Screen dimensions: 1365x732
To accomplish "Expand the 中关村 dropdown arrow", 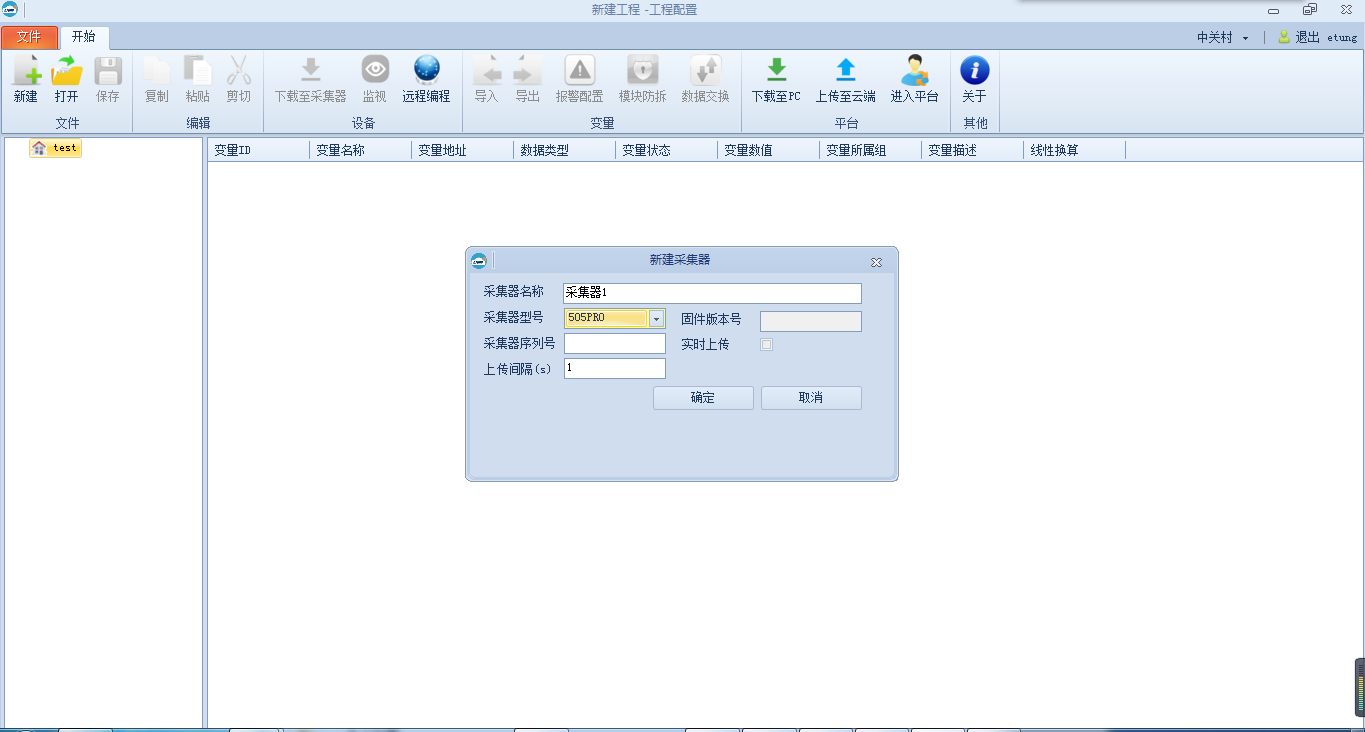I will click(x=1246, y=38).
